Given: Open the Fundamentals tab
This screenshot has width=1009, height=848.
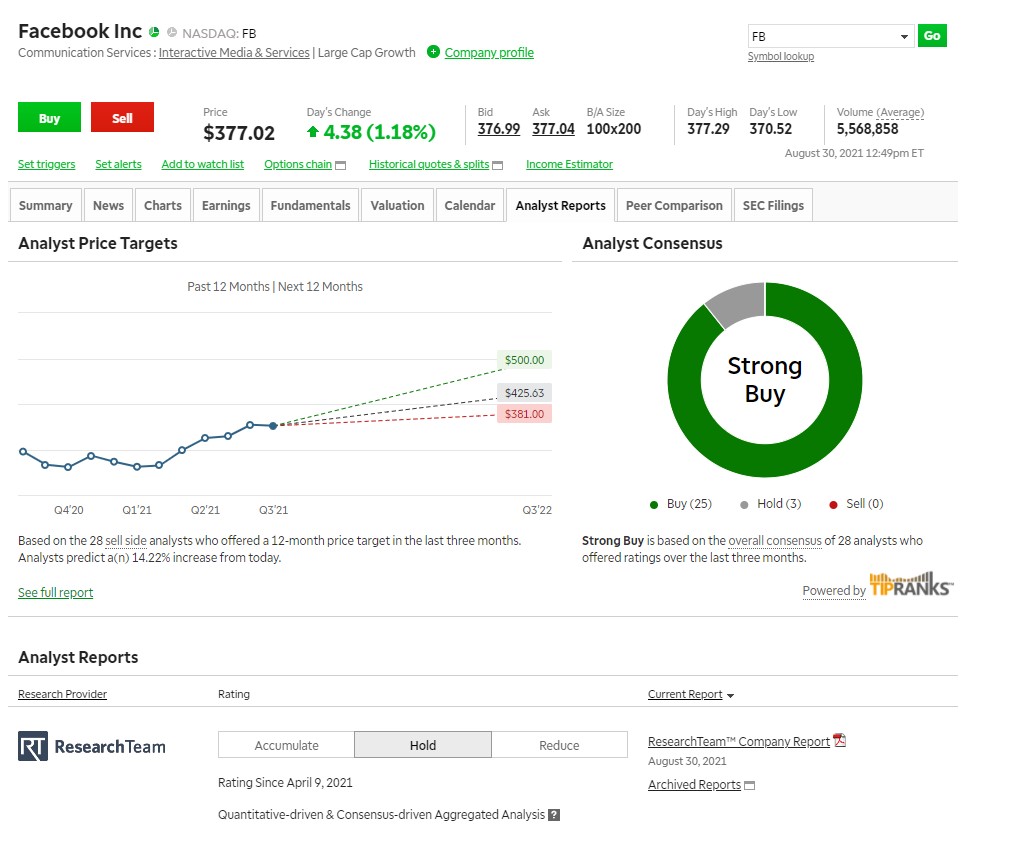Looking at the screenshot, I should (310, 205).
